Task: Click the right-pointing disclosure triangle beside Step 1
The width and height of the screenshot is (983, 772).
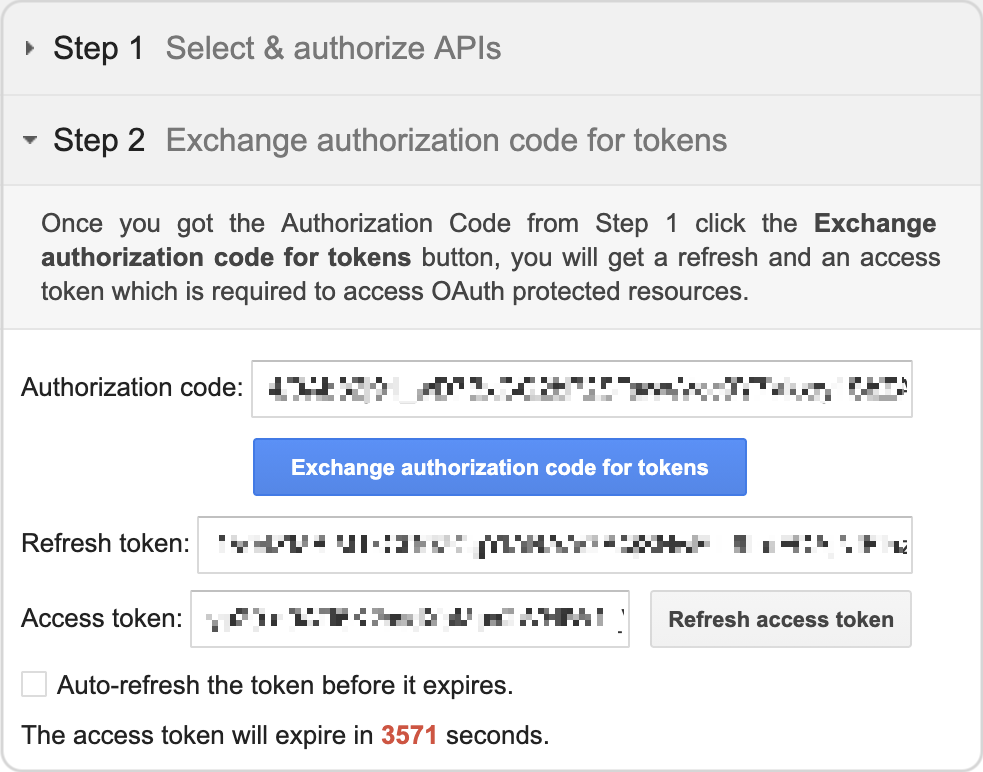Action: (x=29, y=47)
